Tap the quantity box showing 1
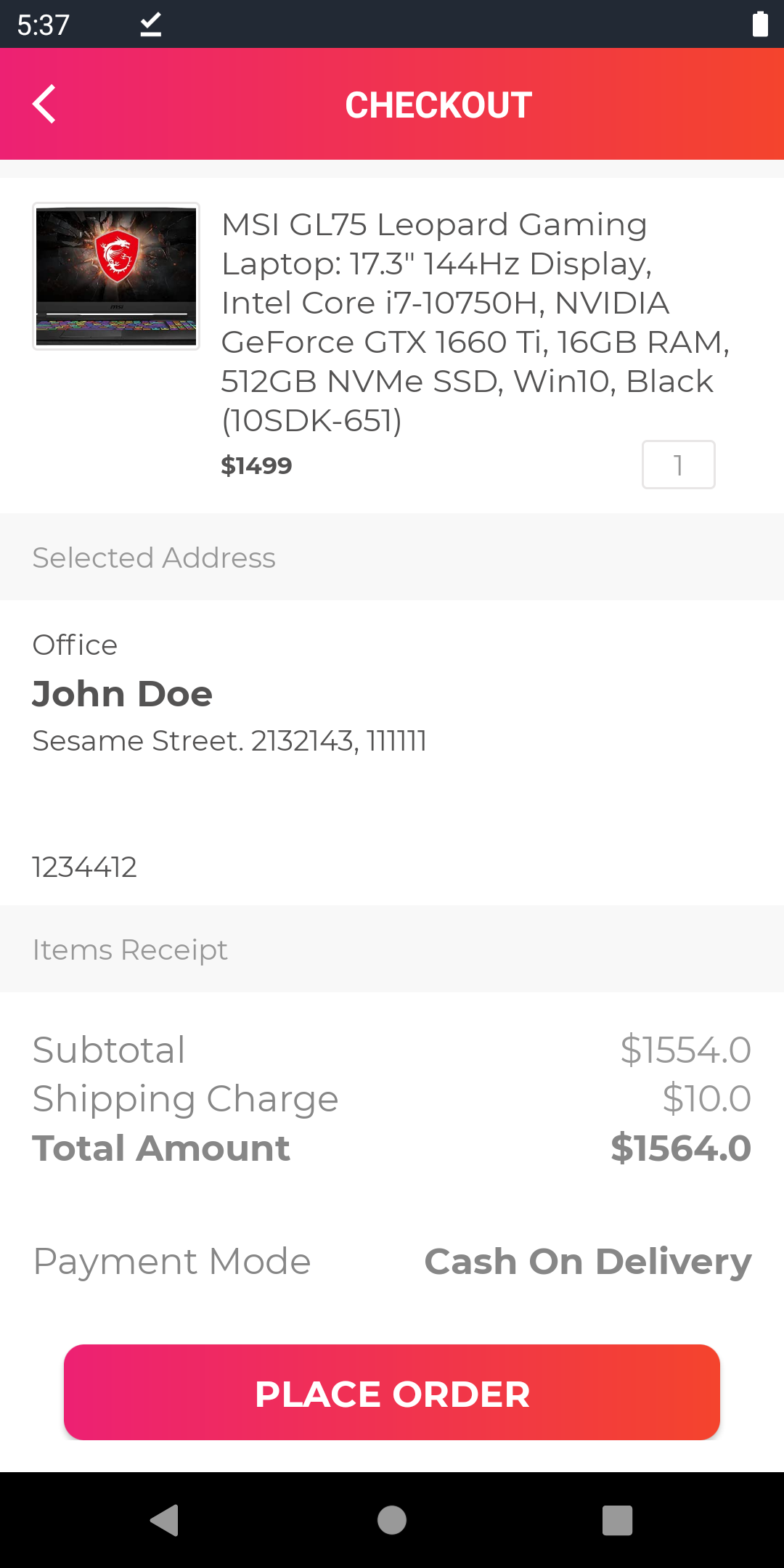Image resolution: width=784 pixels, height=1568 pixels. coord(678,465)
